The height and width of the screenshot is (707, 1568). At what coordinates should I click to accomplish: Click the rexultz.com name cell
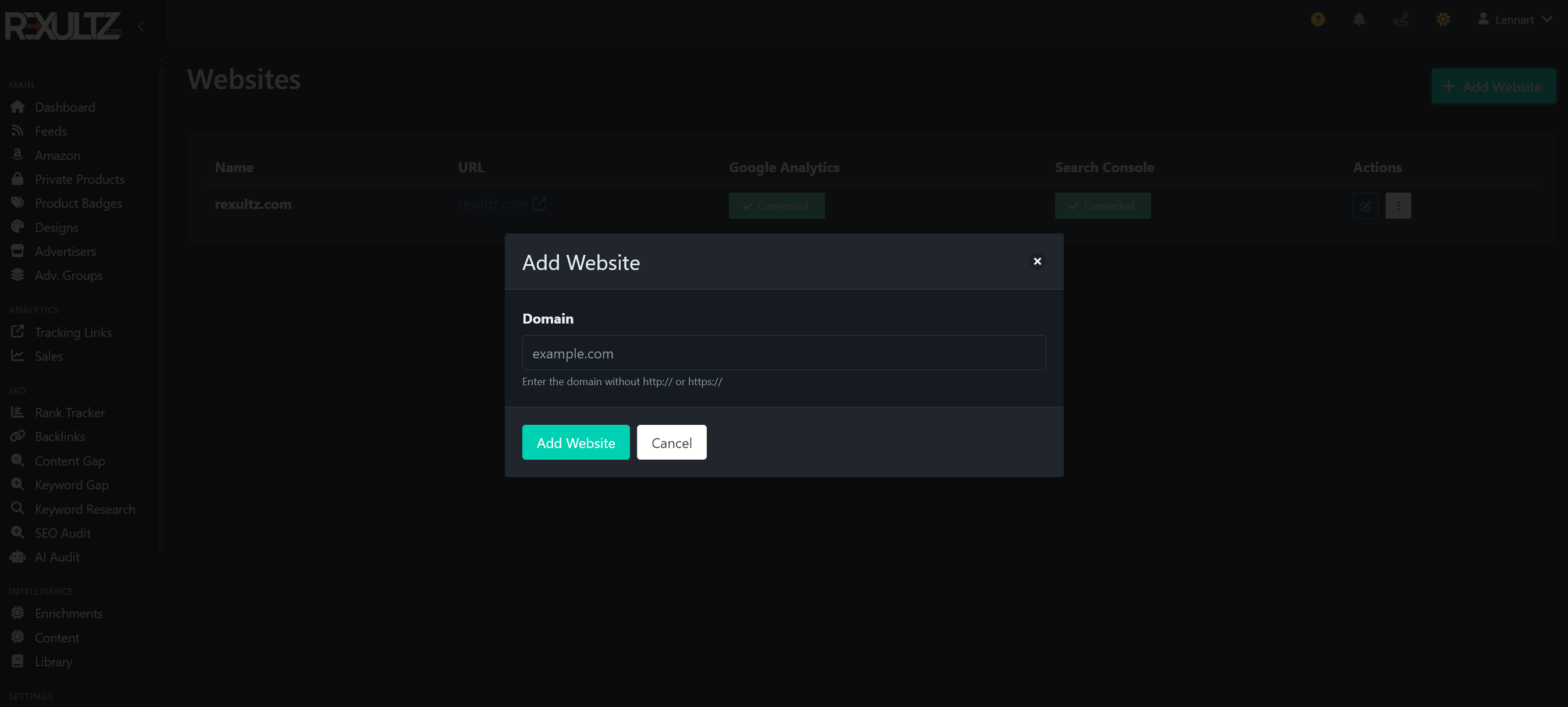(253, 204)
